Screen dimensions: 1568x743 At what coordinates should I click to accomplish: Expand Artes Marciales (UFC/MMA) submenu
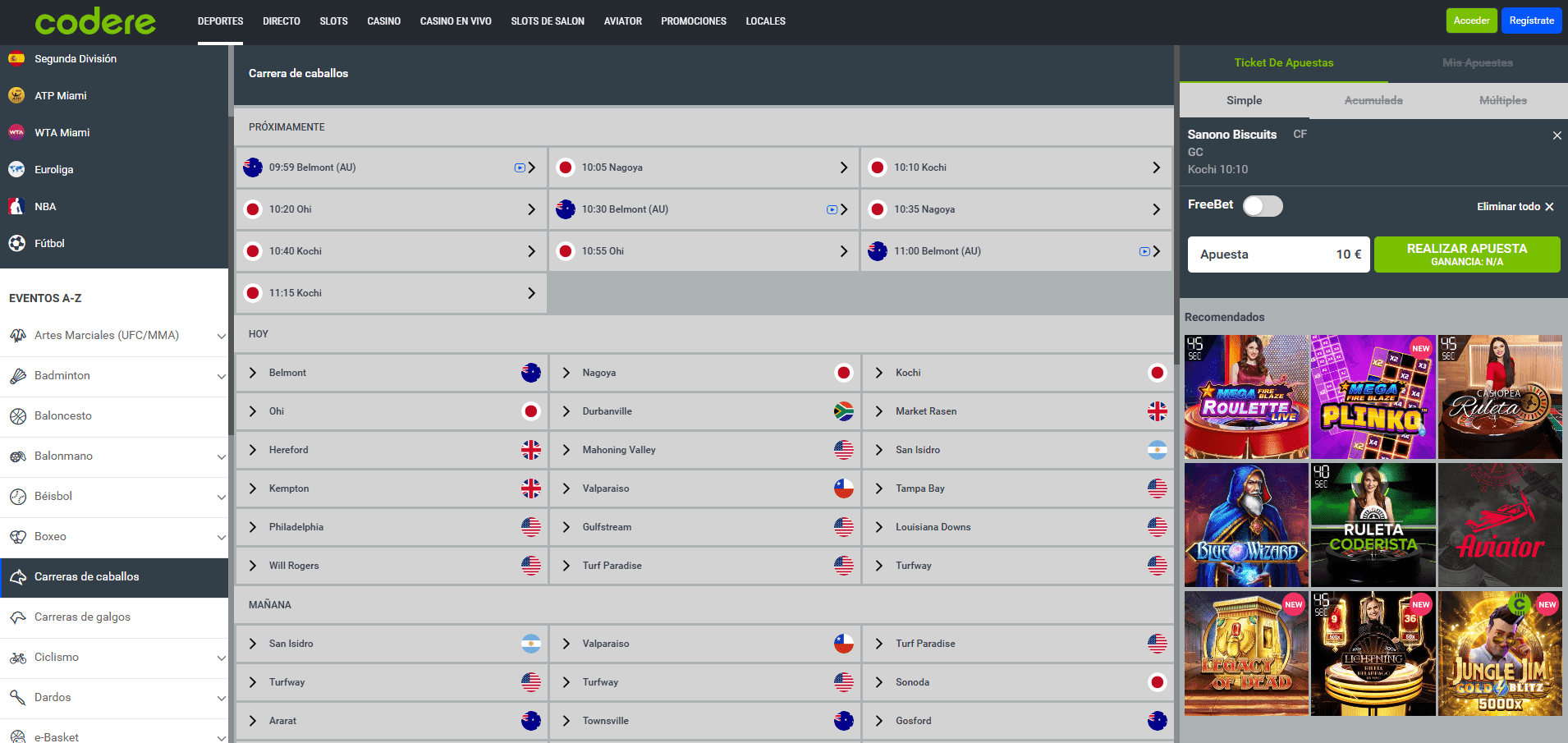click(x=221, y=336)
